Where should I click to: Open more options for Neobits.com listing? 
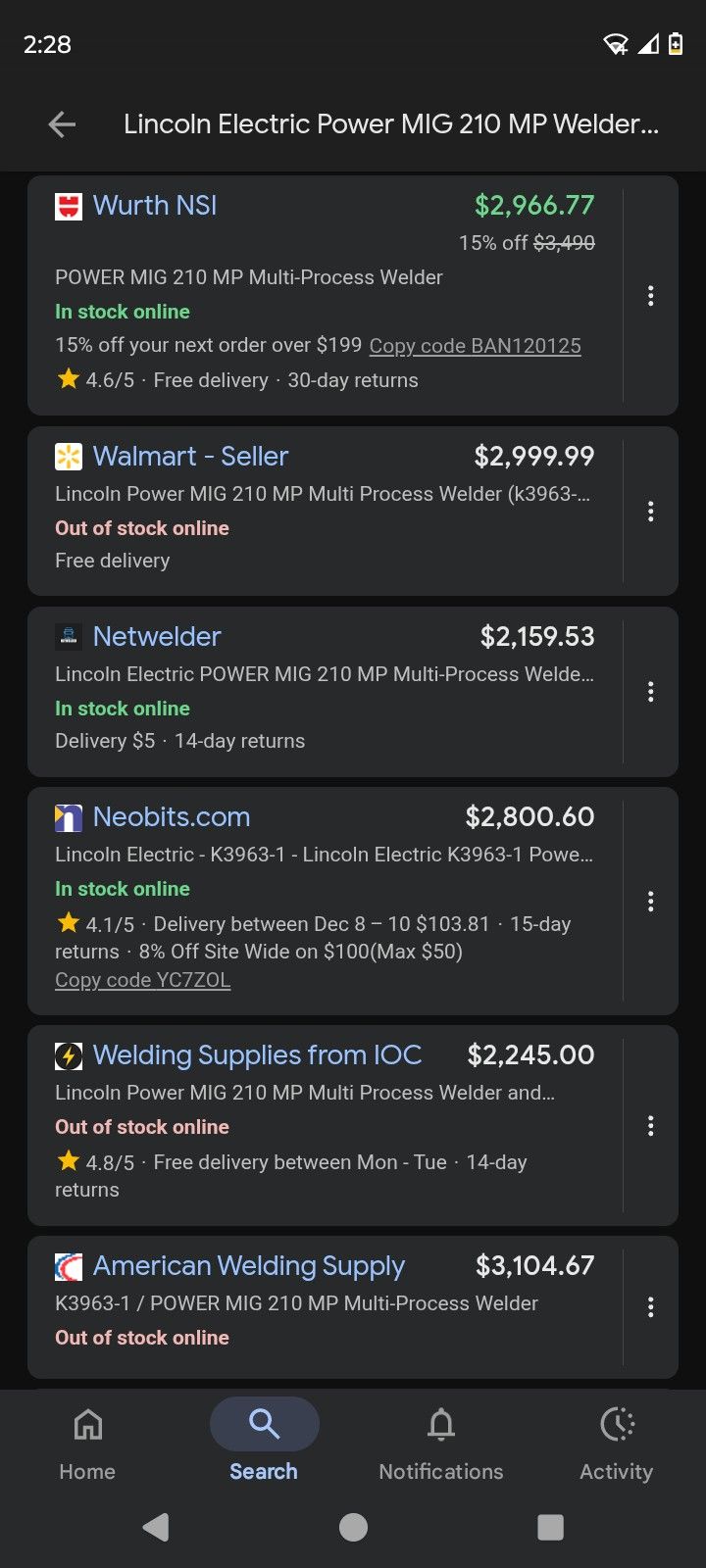point(650,902)
